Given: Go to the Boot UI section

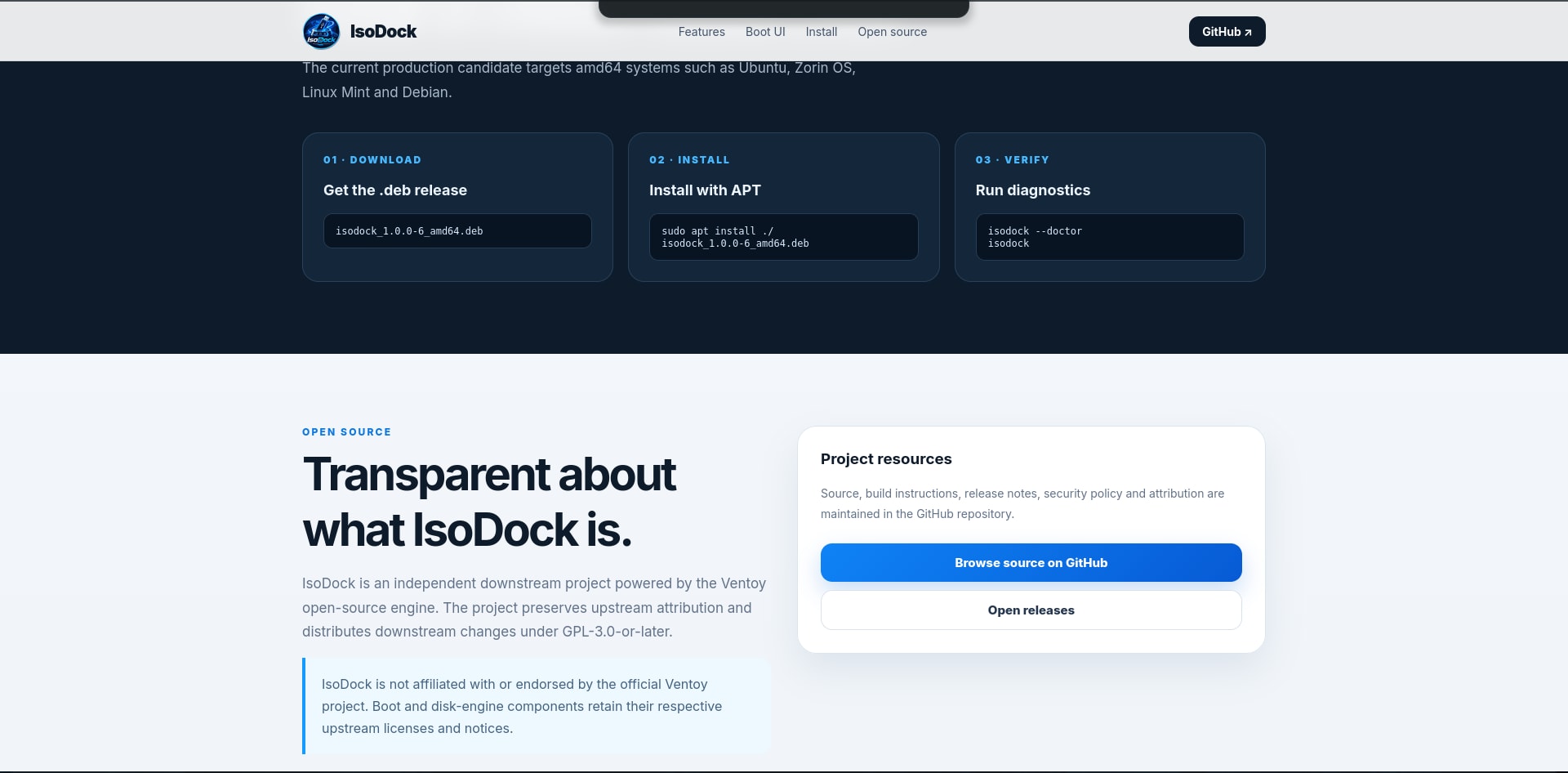Looking at the screenshot, I should (x=765, y=32).
